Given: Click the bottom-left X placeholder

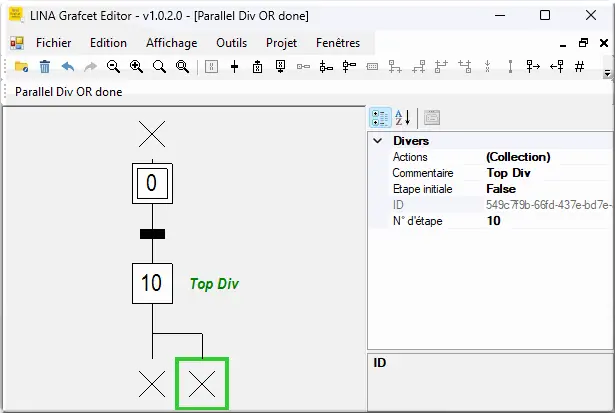Looking at the screenshot, I should 152,384.
